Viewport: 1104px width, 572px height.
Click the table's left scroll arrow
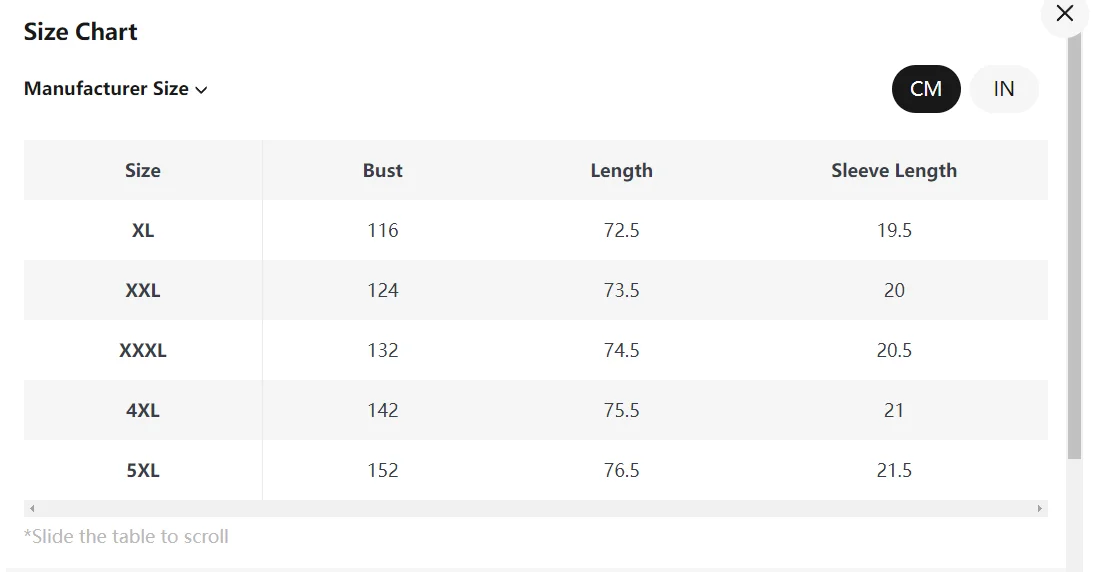point(32,509)
